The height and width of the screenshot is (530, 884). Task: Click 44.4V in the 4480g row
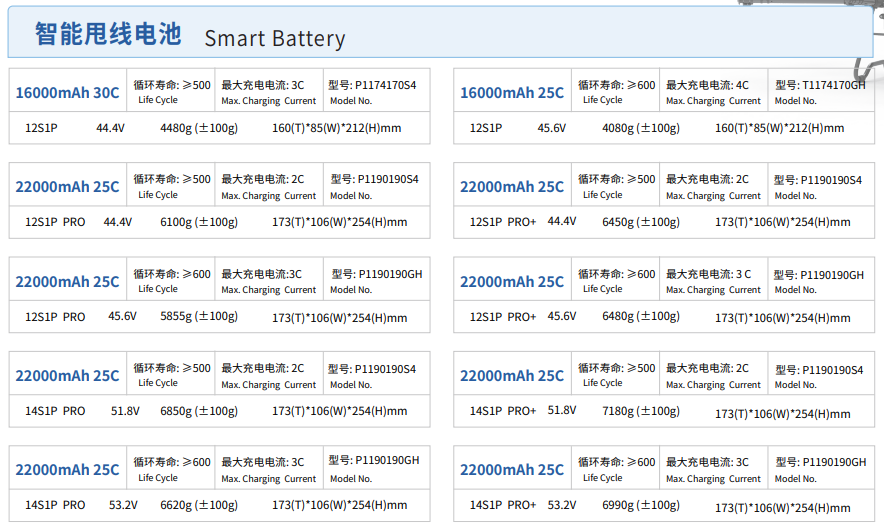(110, 128)
